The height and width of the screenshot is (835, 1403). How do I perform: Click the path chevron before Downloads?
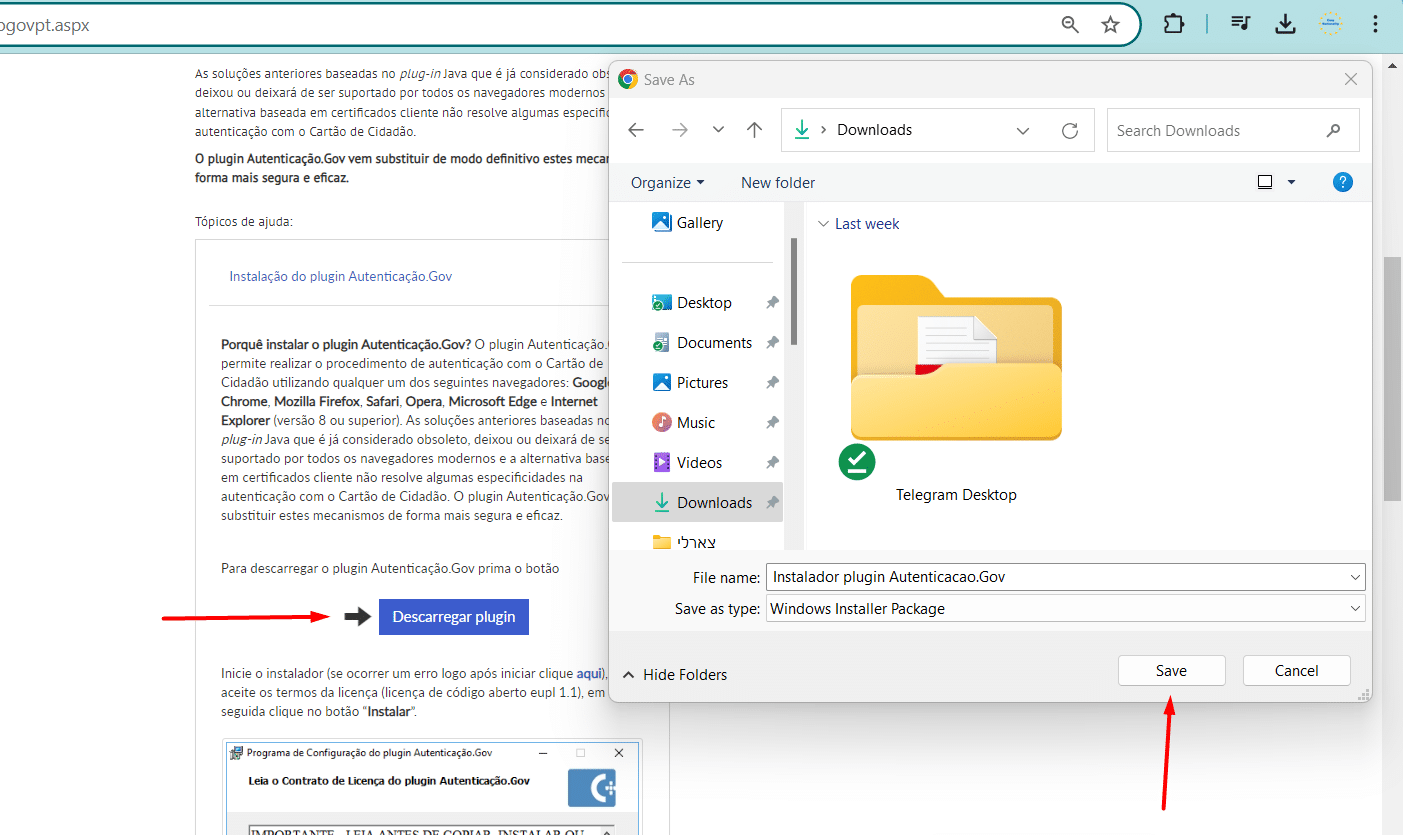[x=823, y=130]
